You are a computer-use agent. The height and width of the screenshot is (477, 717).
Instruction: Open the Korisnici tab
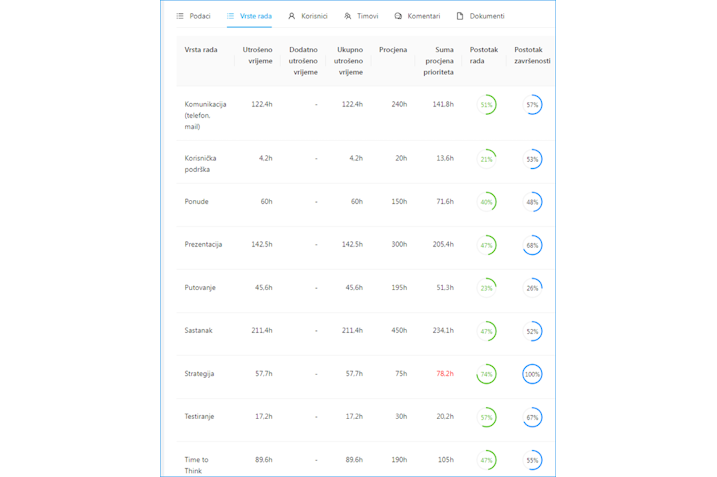point(314,16)
